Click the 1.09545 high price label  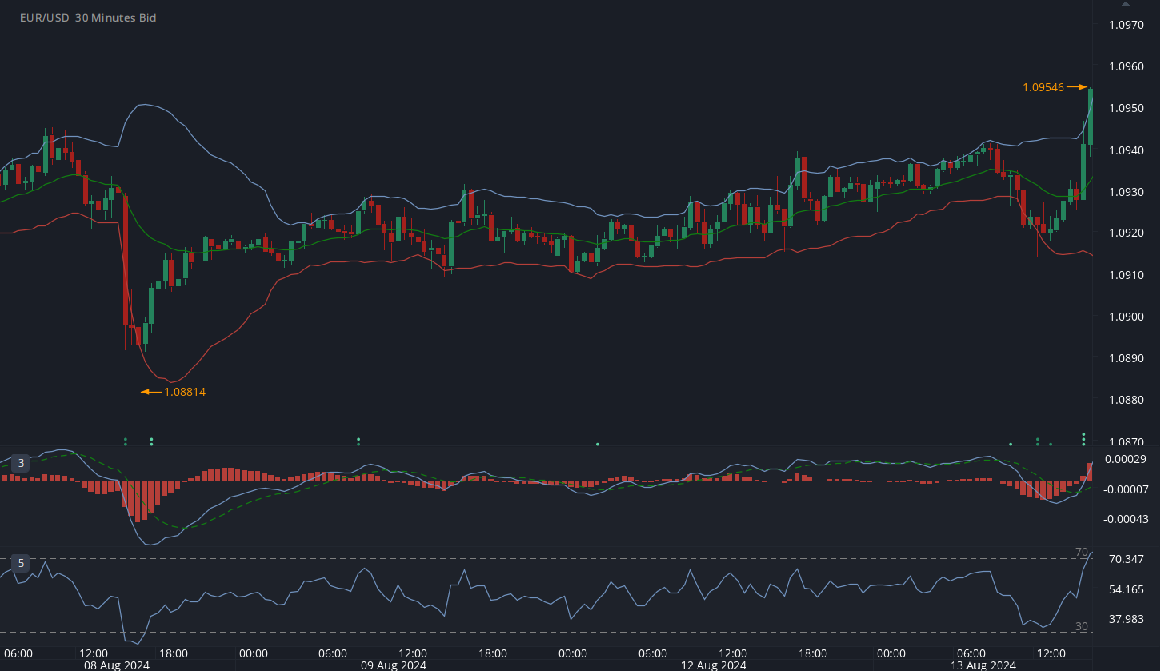[x=1042, y=88]
